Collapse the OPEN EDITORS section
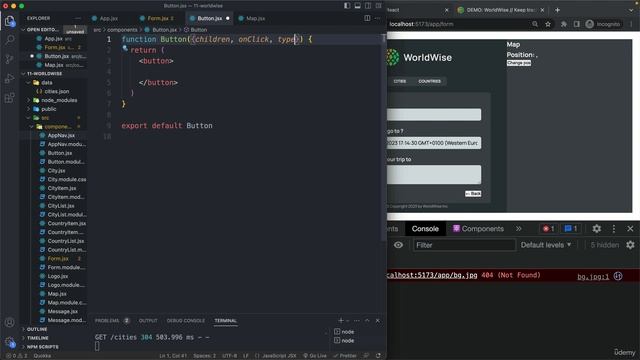This screenshot has height=360, width=640. tap(42, 30)
